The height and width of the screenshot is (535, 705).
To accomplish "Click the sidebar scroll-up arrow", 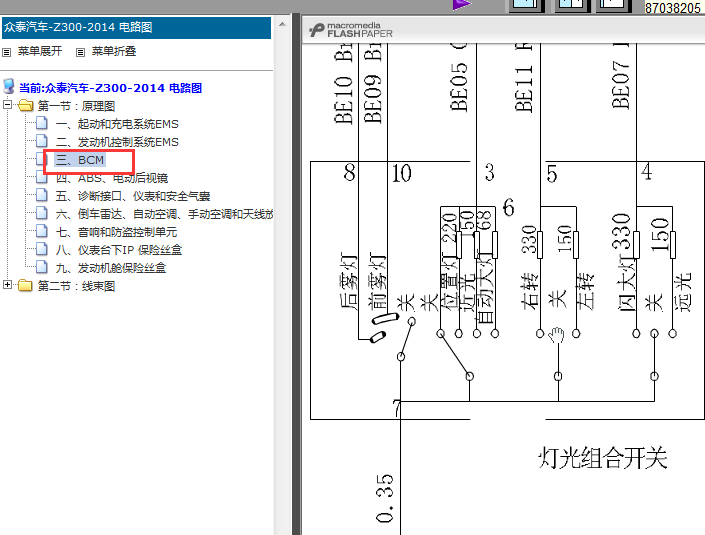I will point(282,24).
